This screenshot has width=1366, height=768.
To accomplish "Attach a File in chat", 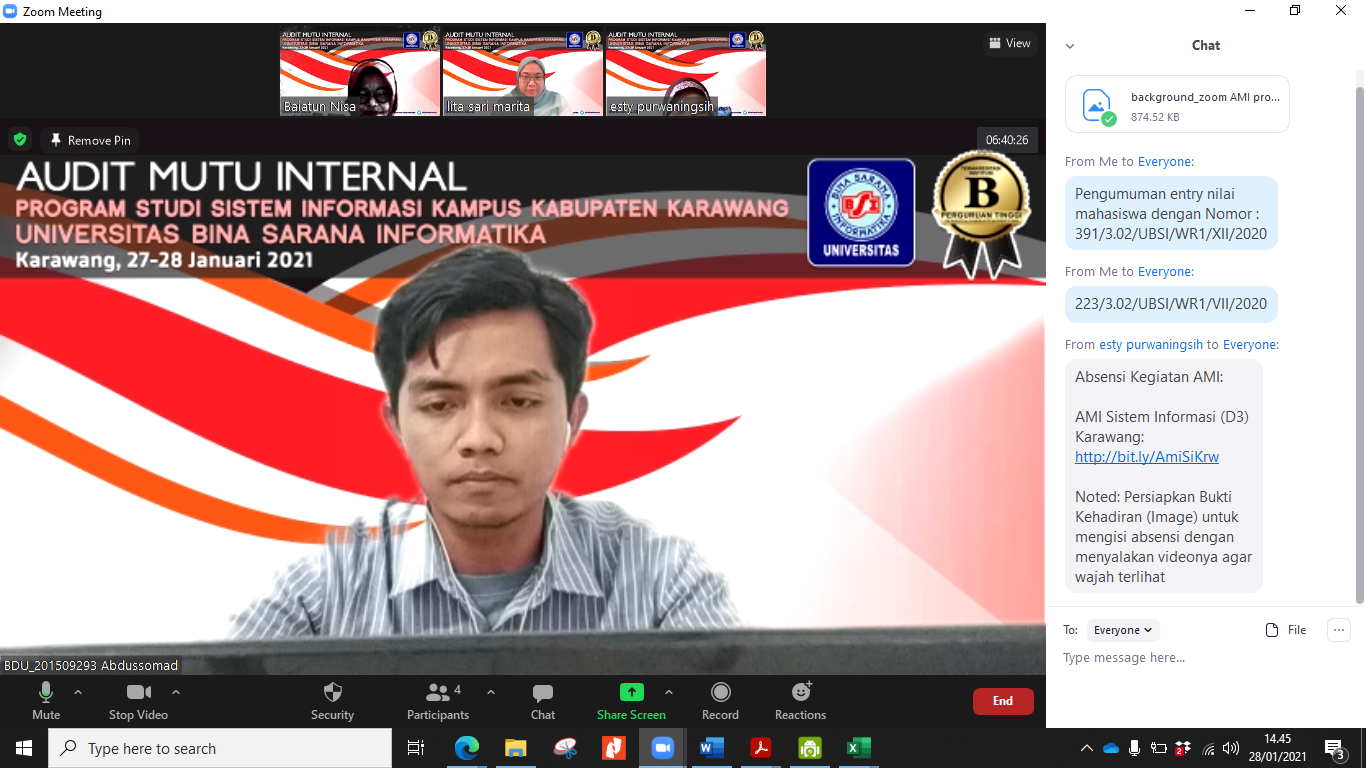I will tap(1286, 630).
